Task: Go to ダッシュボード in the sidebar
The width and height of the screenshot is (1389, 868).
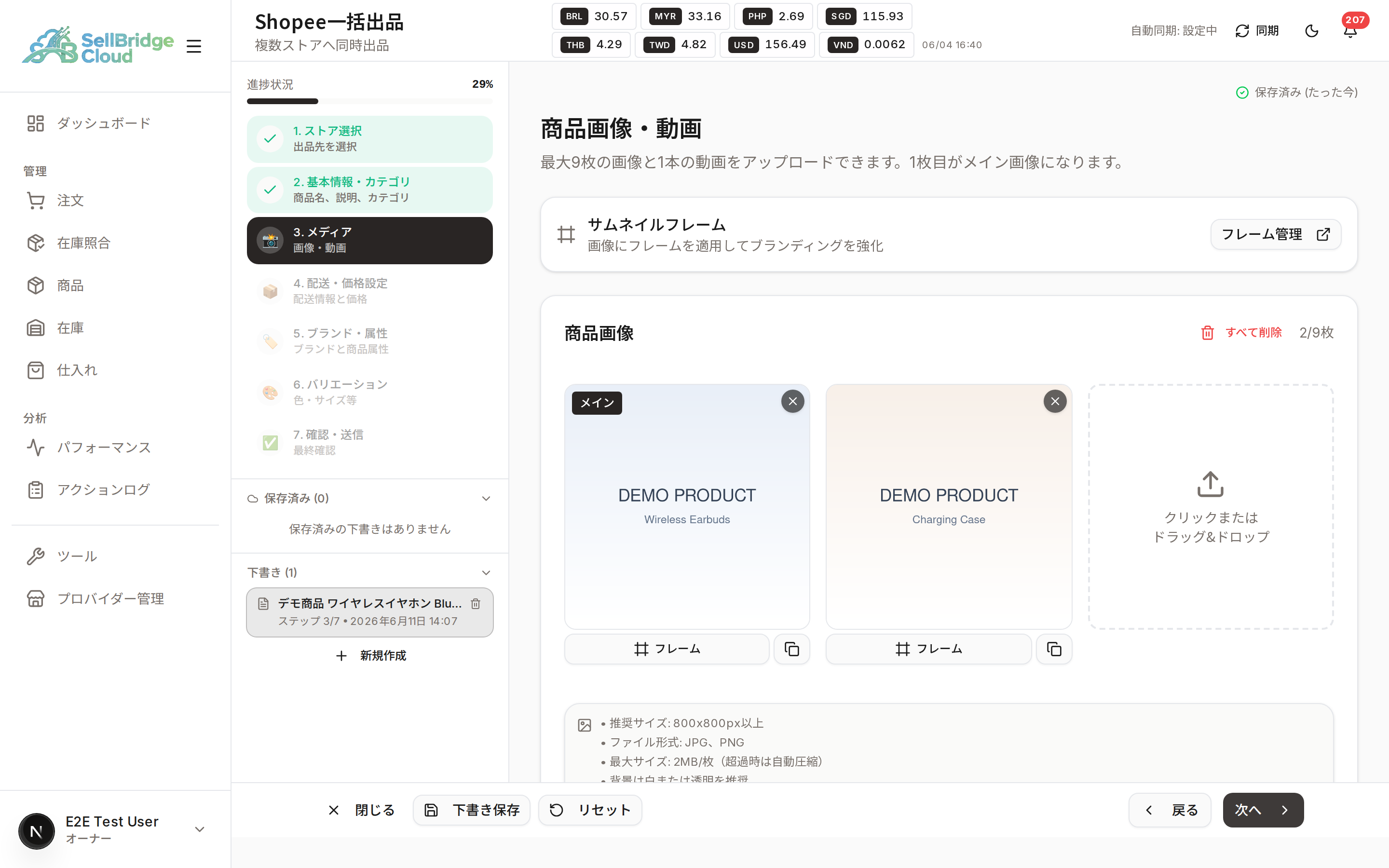Action: click(115, 123)
